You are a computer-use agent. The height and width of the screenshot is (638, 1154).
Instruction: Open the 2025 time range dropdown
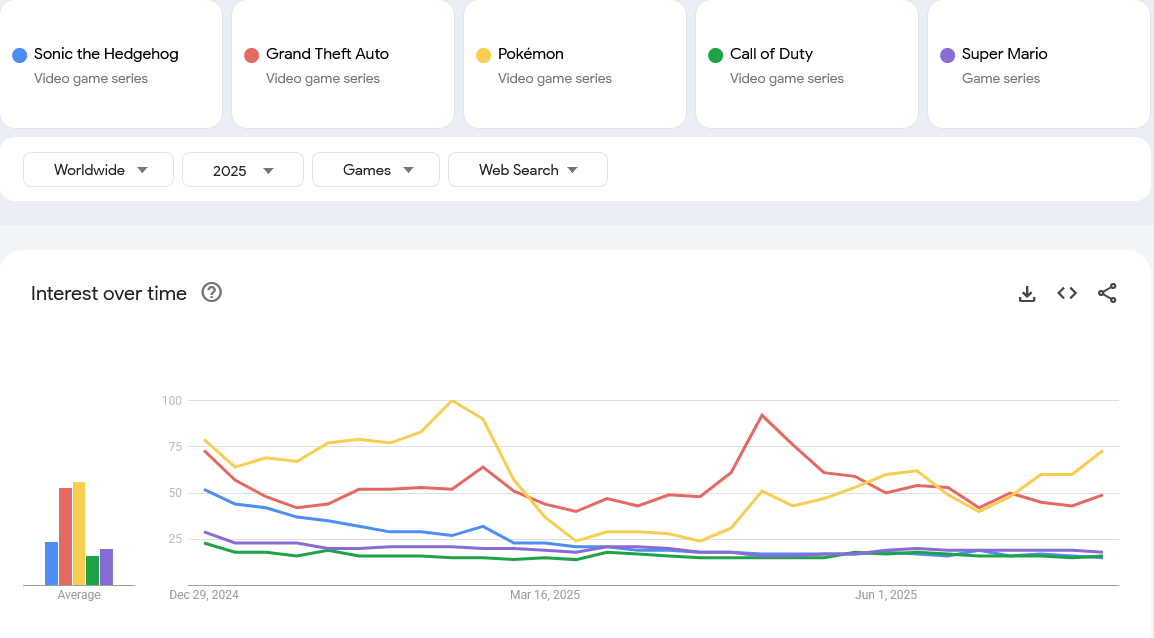(x=243, y=170)
